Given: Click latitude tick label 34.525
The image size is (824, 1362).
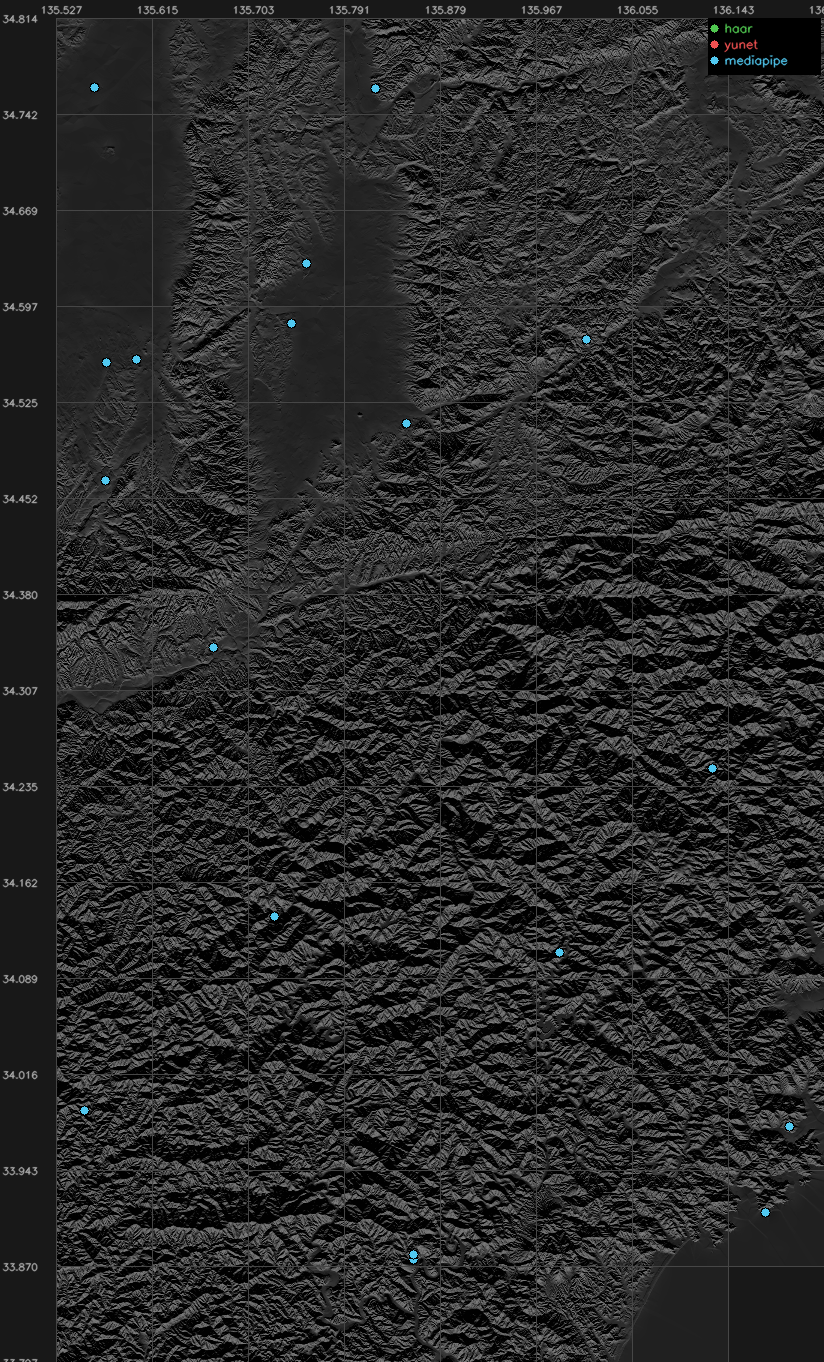Looking at the screenshot, I should click(x=19, y=403).
